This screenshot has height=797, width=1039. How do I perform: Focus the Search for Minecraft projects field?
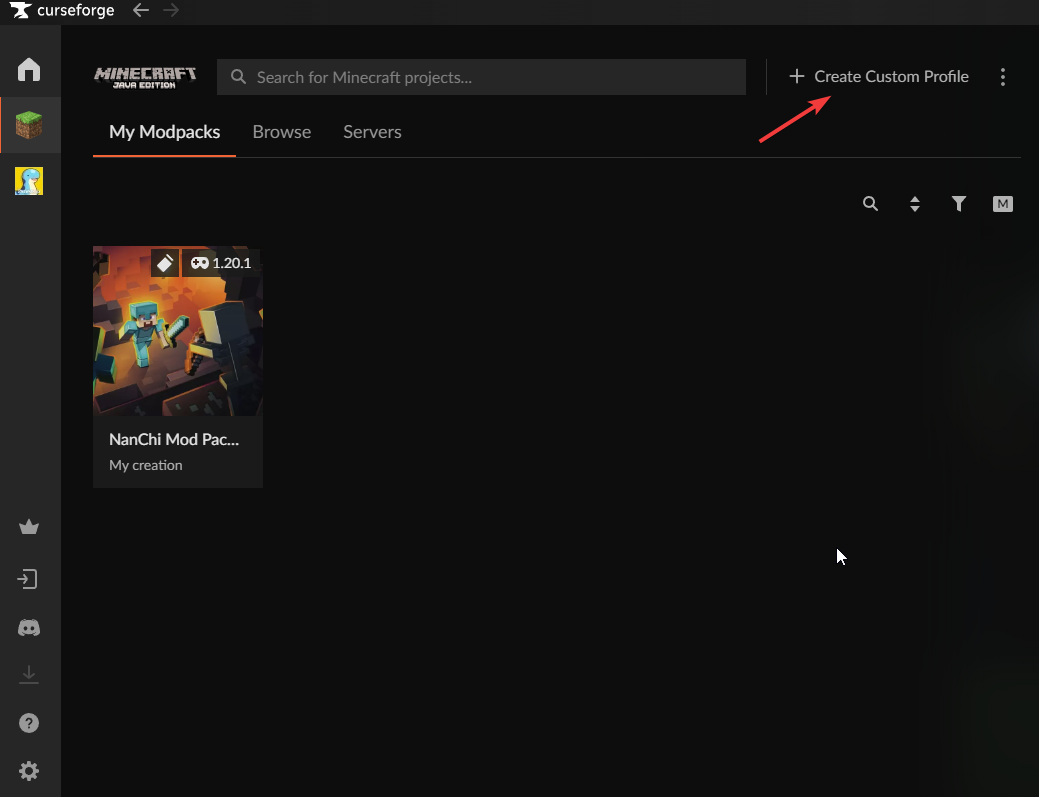(490, 77)
